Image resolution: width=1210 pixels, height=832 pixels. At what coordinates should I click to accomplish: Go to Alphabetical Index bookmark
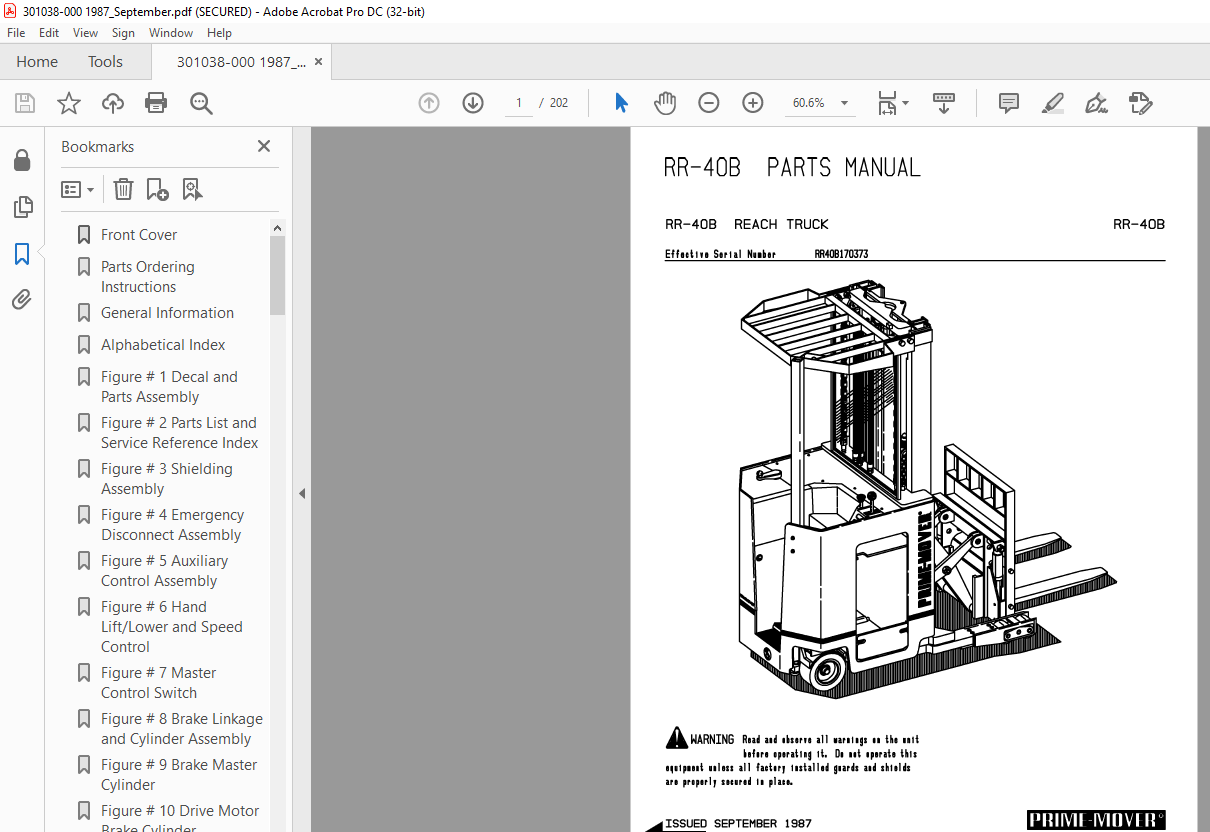tap(163, 345)
